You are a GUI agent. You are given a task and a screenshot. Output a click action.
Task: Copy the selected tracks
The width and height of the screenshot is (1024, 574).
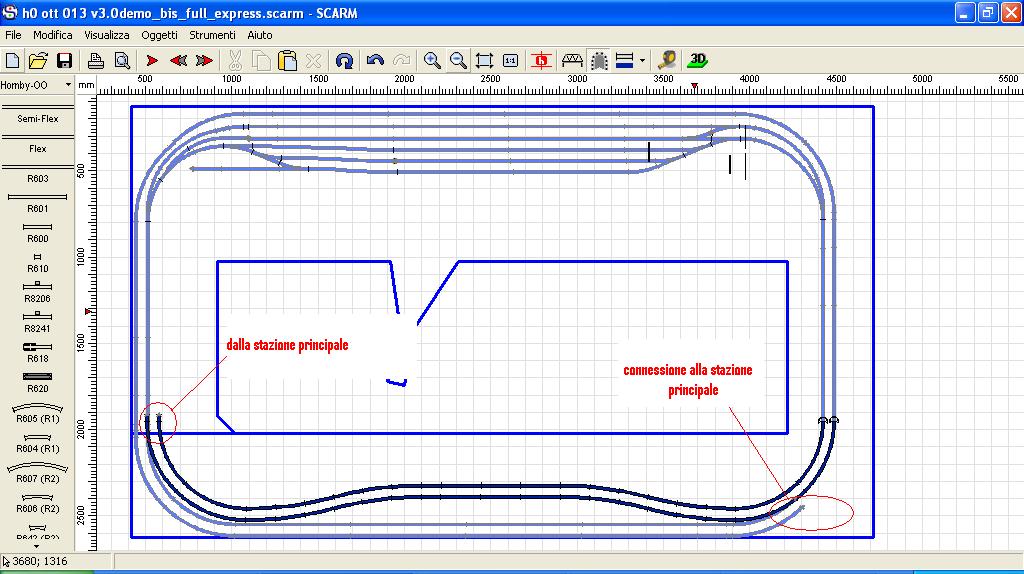click(x=261, y=61)
